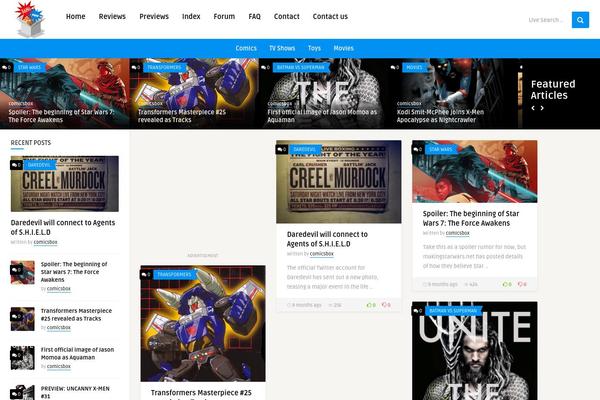Open featured Transformers Masterpiece #25 article

click(x=182, y=116)
